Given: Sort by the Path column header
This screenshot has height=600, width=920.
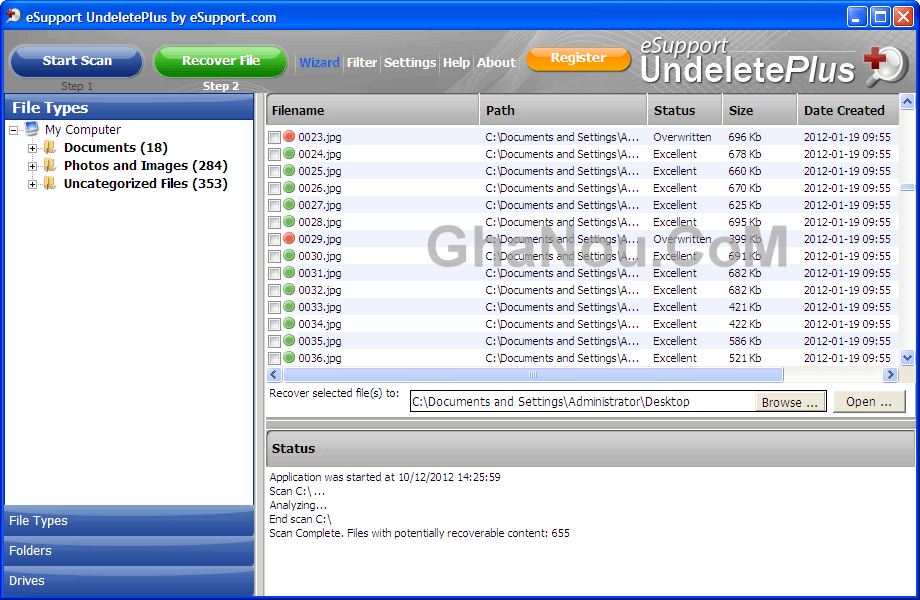Looking at the screenshot, I should [x=563, y=110].
